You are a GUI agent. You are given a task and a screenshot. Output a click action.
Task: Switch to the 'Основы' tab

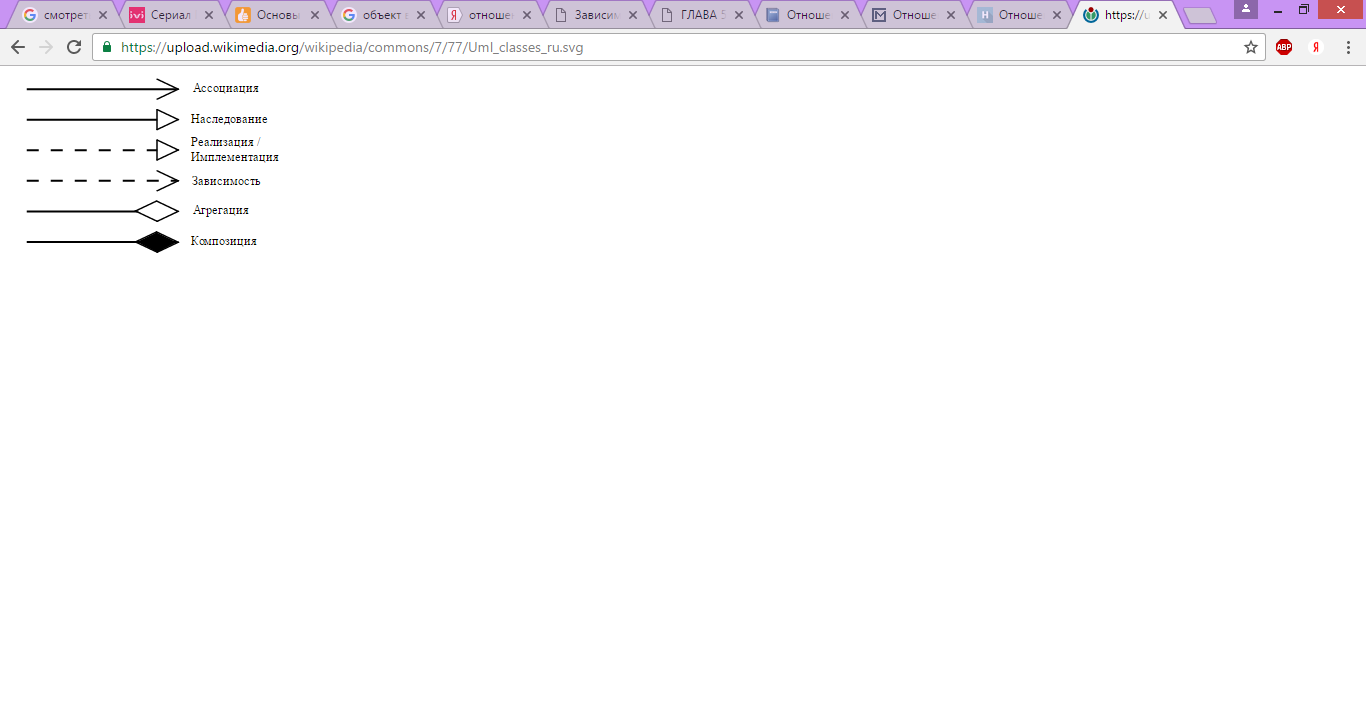pos(277,15)
